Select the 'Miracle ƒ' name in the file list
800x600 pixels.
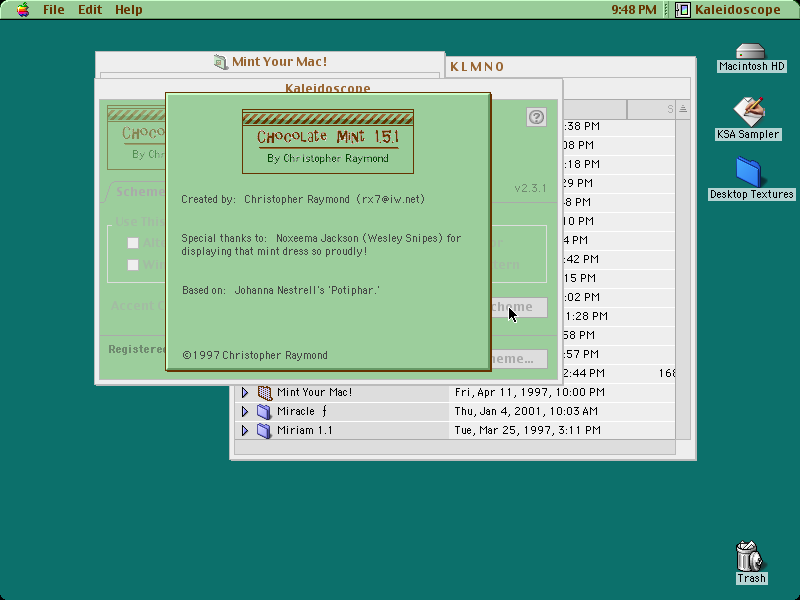[302, 411]
